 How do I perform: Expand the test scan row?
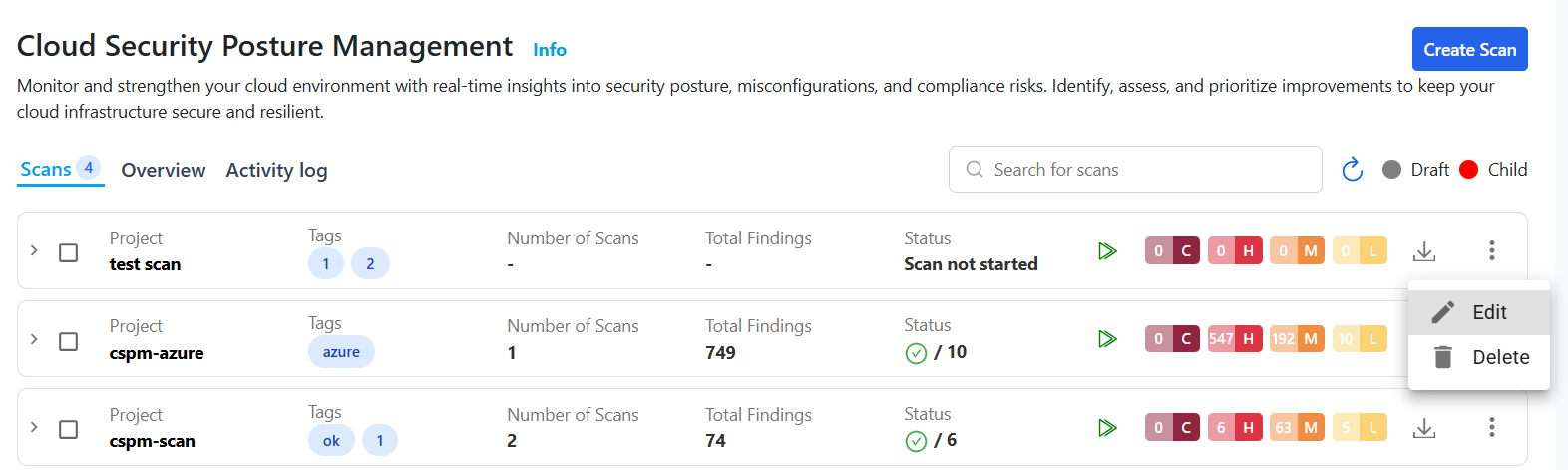click(34, 250)
